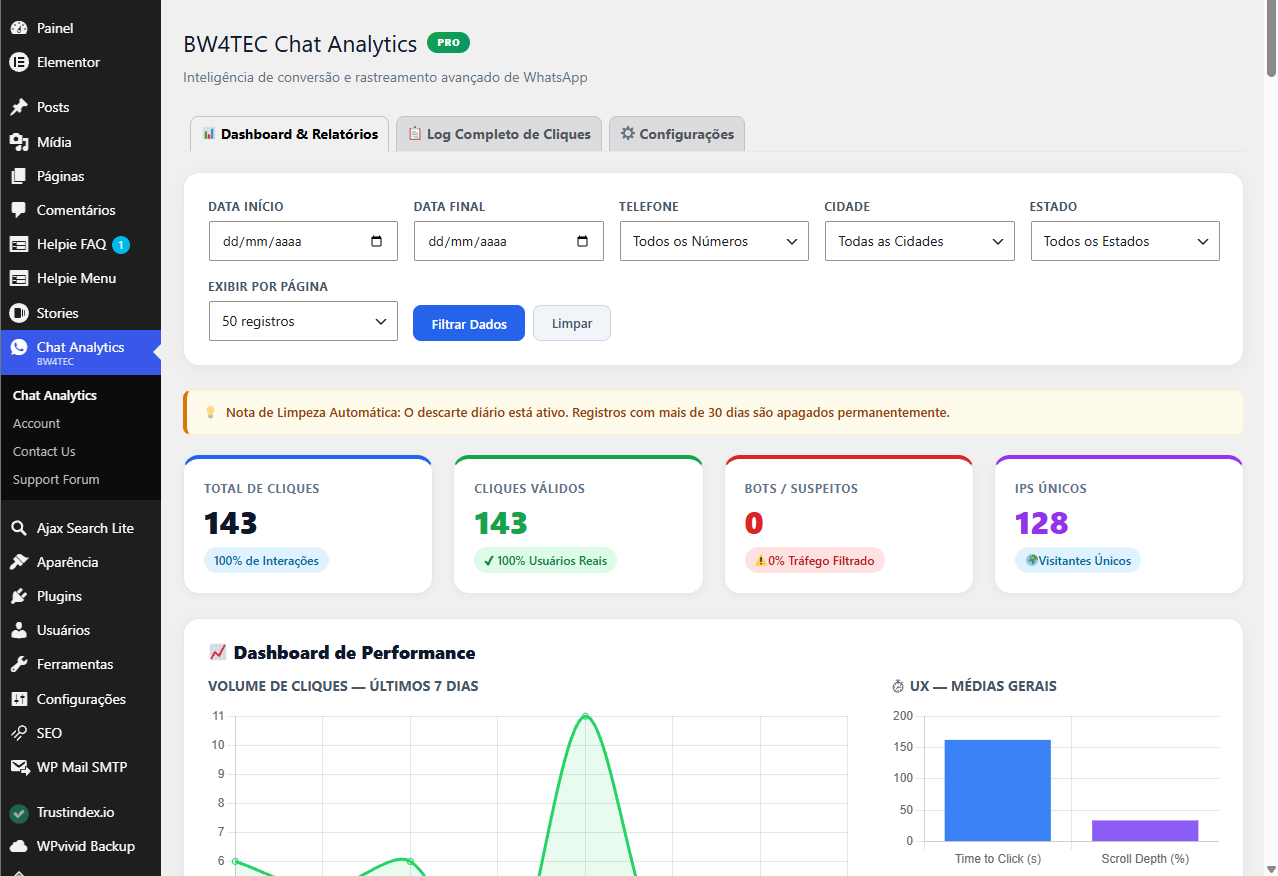Image resolution: width=1278 pixels, height=876 pixels.
Task: Click the line chart peak data point
Action: [585, 716]
